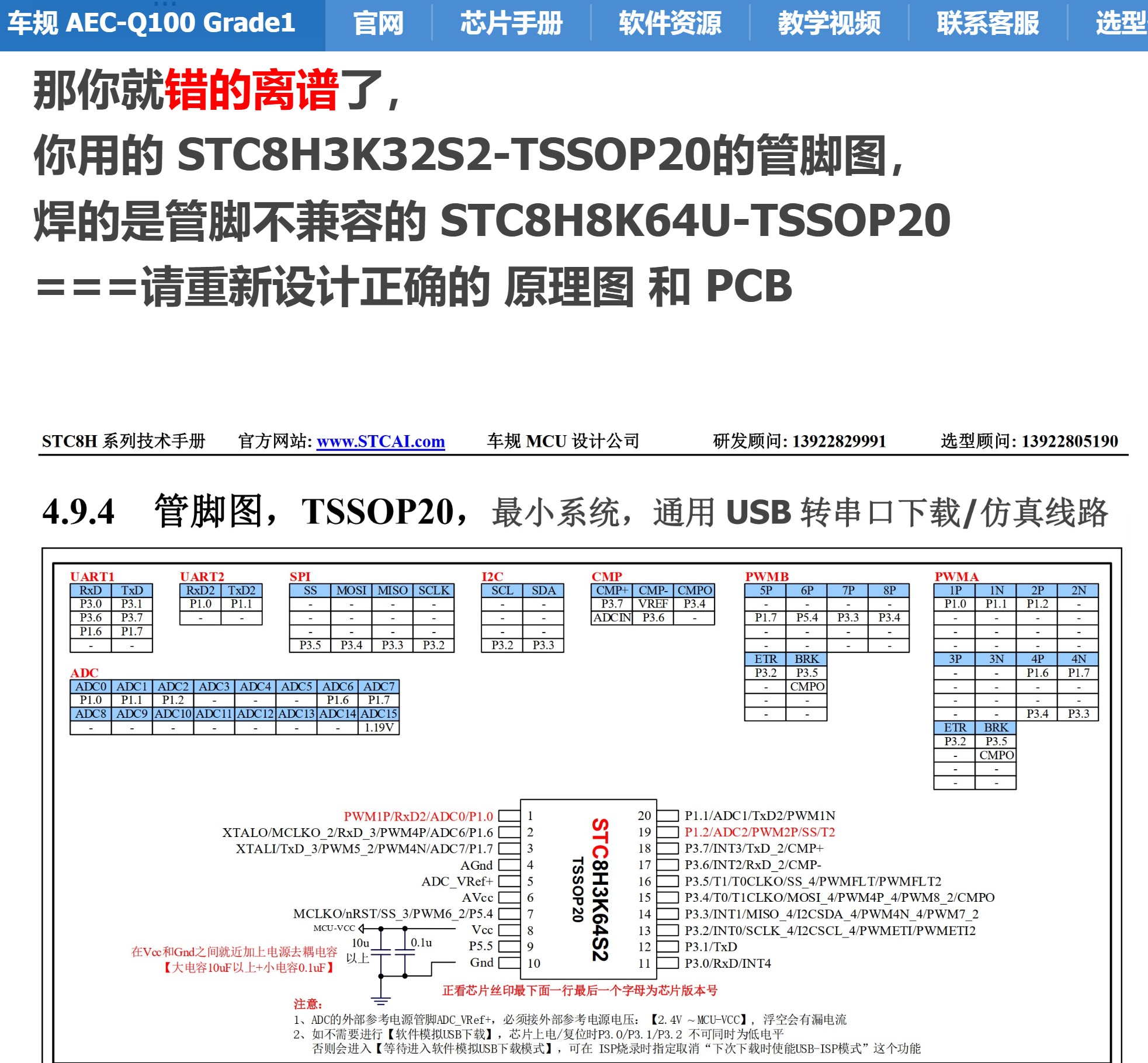Viewport: 1148px width, 1063px height.
Task: Click the UART1 table title
Action: 92,576
